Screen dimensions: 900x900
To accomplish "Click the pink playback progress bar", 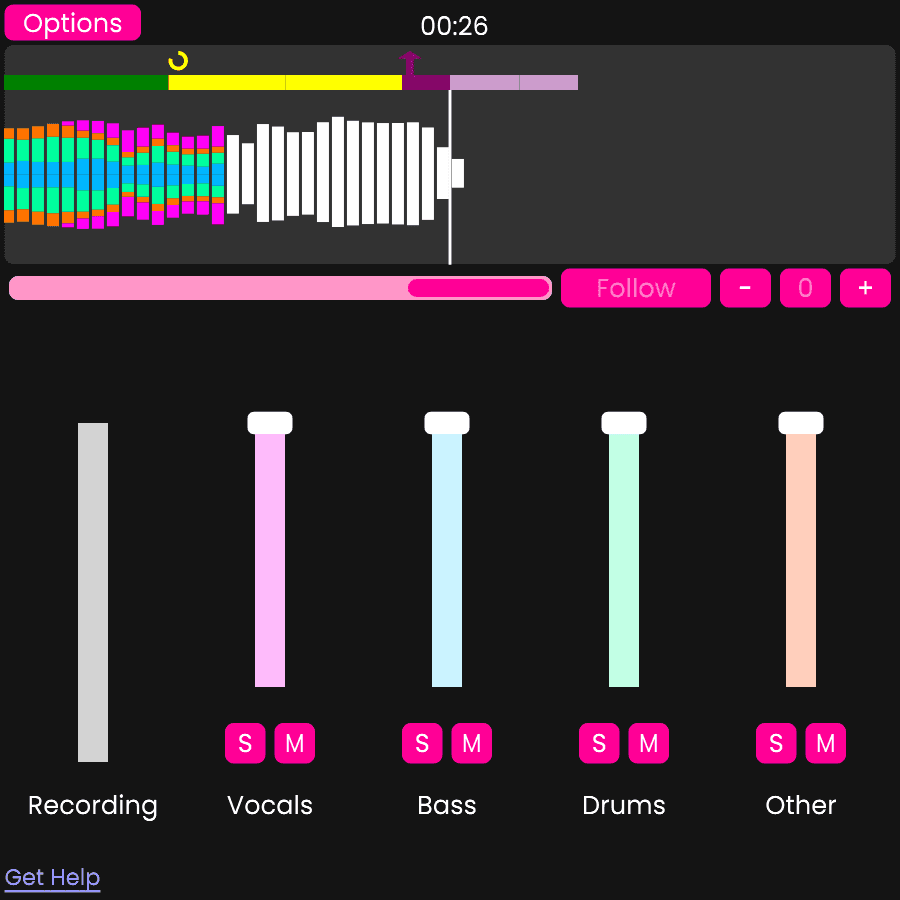I will point(280,288).
